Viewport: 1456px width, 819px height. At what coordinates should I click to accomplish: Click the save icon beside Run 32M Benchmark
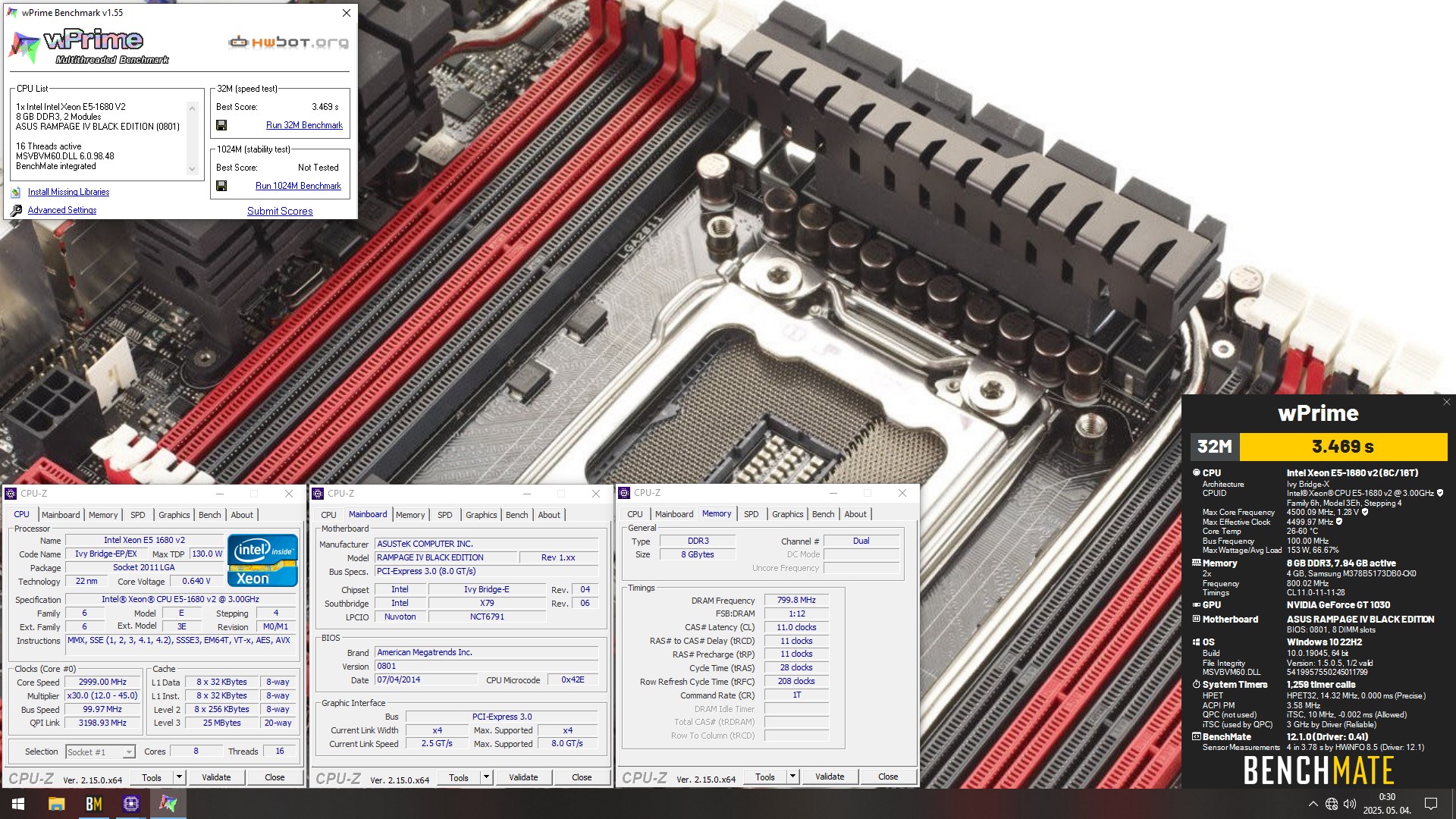[x=221, y=125]
